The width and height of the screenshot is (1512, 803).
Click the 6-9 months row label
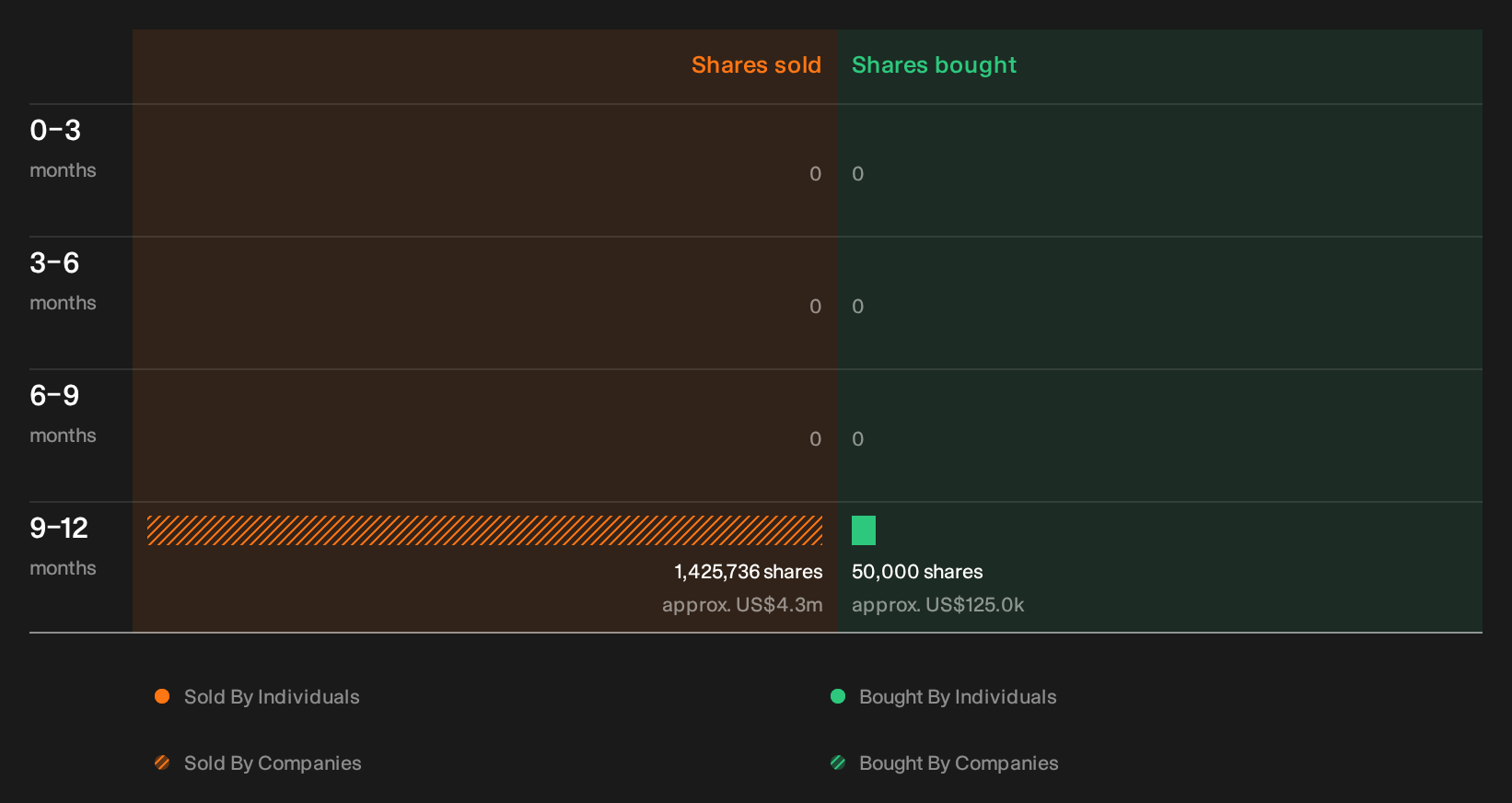[63, 414]
